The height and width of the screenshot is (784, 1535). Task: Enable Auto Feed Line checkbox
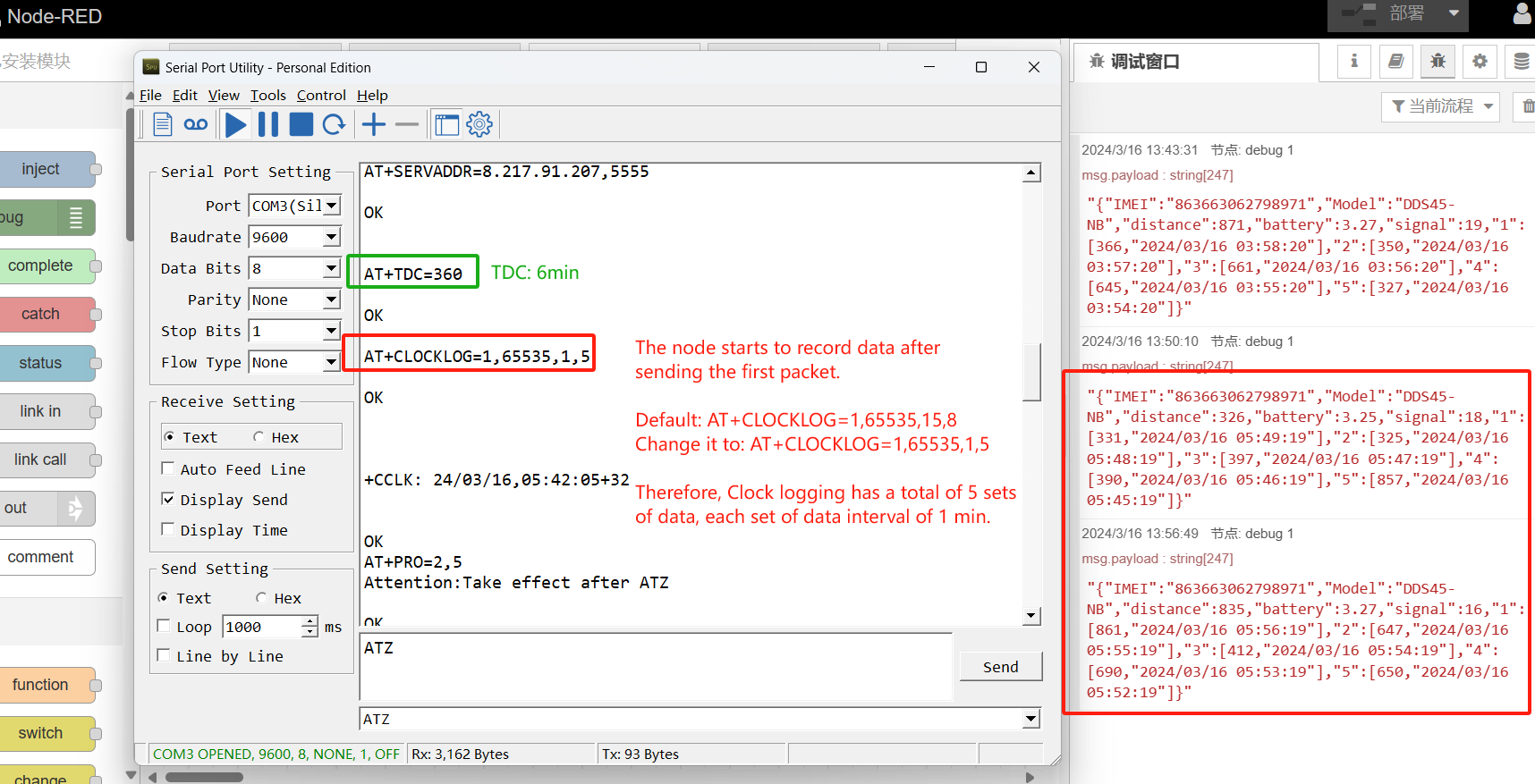click(167, 468)
